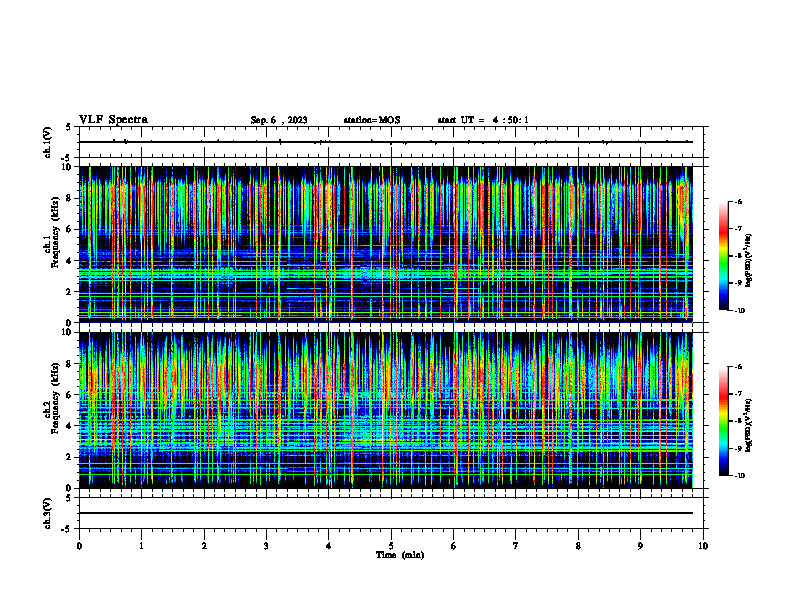Select the date text "Sep. 6 , 2023"
The height and width of the screenshot is (612, 792).
coord(279,120)
